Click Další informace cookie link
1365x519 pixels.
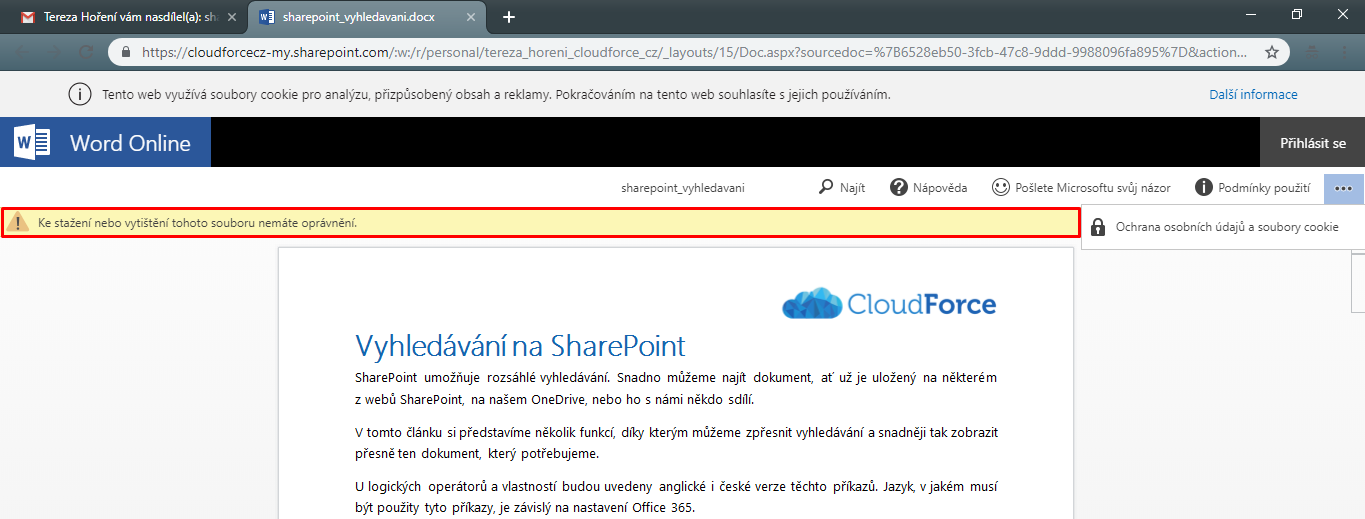1253,95
